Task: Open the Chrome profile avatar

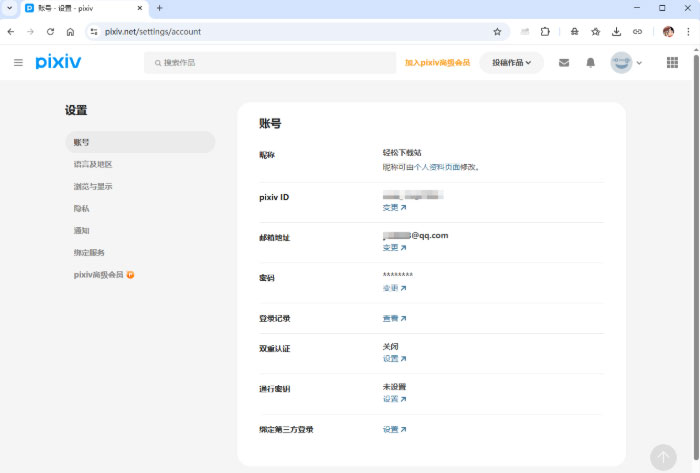Action: pos(668,32)
